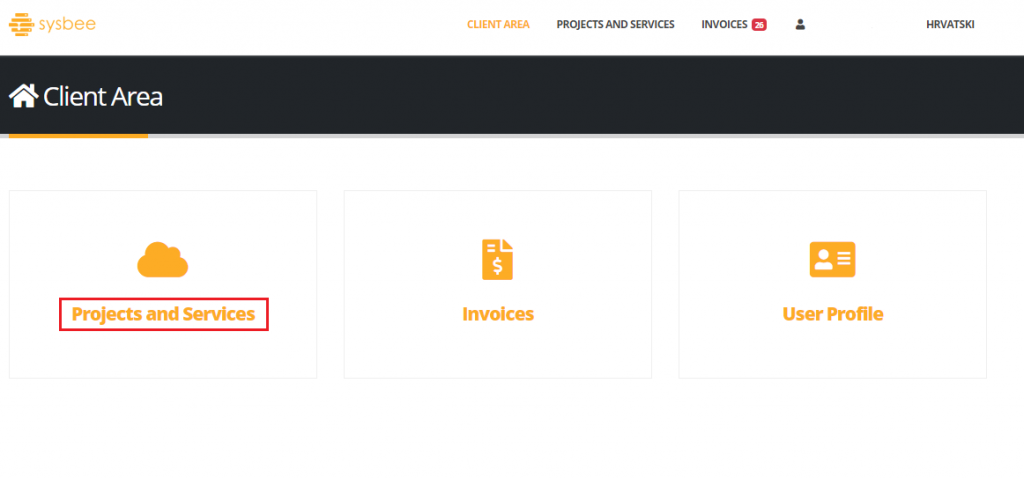Viewport: 1024px width, 479px height.
Task: Click the red 26 invoices badge
Action: (x=759, y=25)
